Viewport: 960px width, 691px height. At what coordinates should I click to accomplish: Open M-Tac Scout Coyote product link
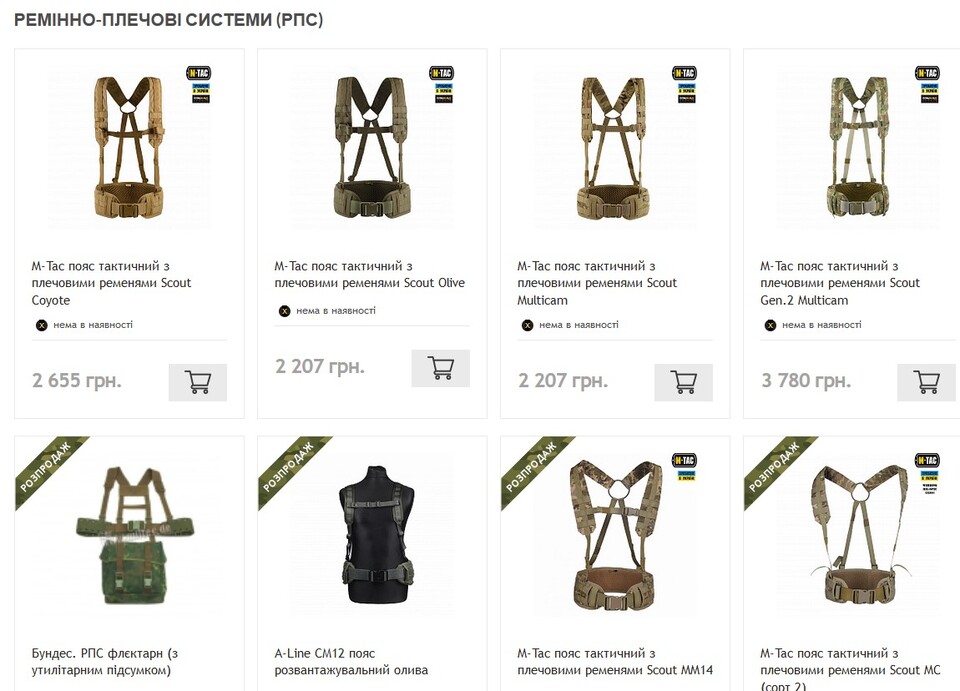[110, 283]
